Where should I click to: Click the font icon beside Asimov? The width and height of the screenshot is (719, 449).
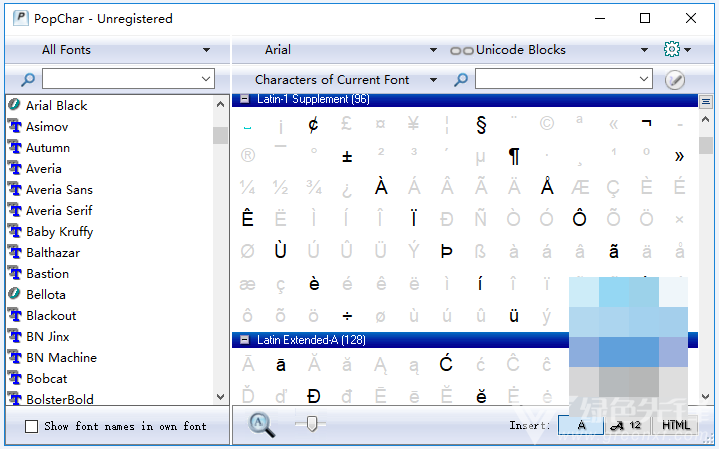15,126
